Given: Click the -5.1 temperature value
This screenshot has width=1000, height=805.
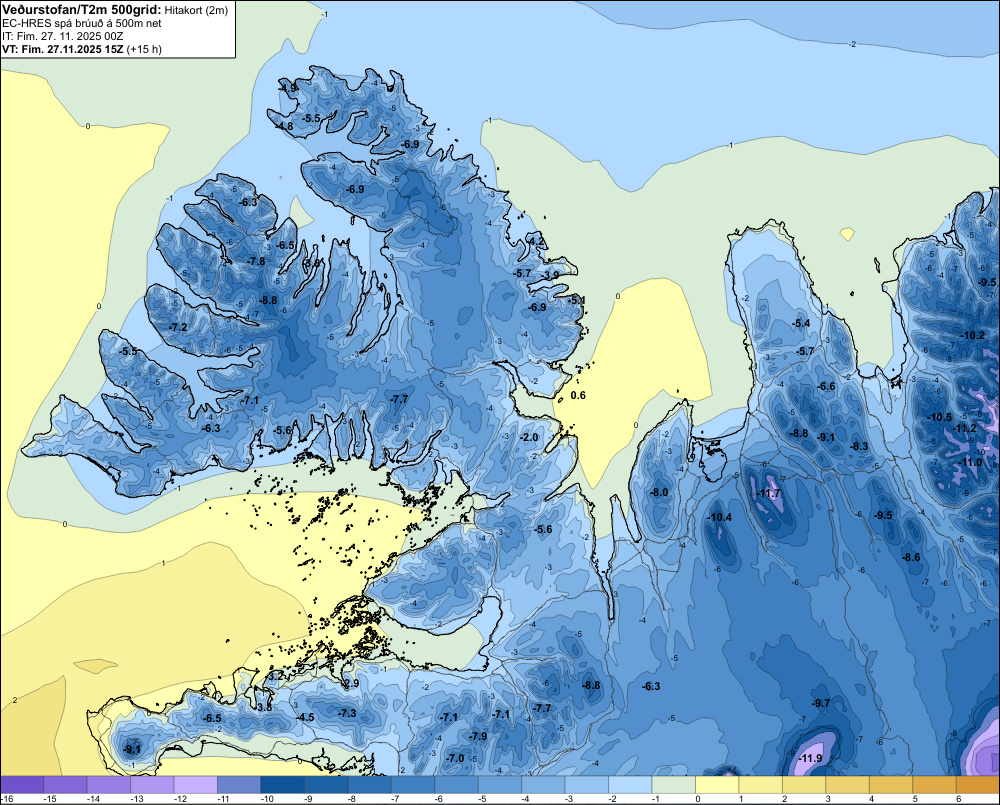Looking at the screenshot, I should point(577,300).
